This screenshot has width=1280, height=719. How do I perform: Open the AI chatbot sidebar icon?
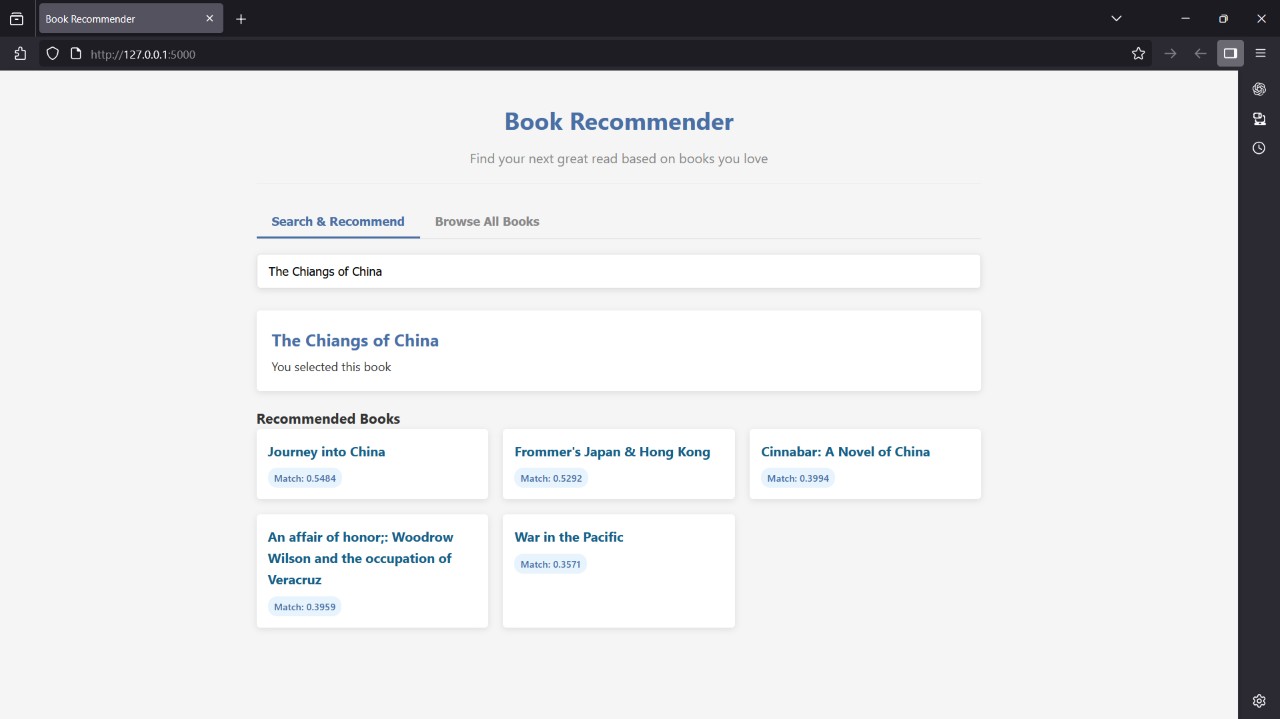[x=1258, y=88]
